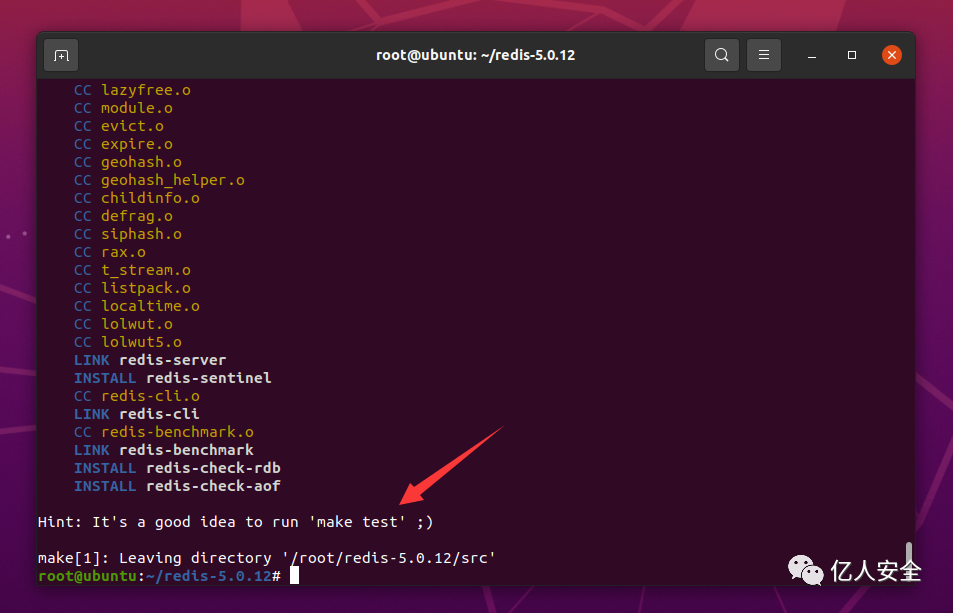Open the terminal hamburger menu
The image size is (953, 613).
tap(764, 55)
